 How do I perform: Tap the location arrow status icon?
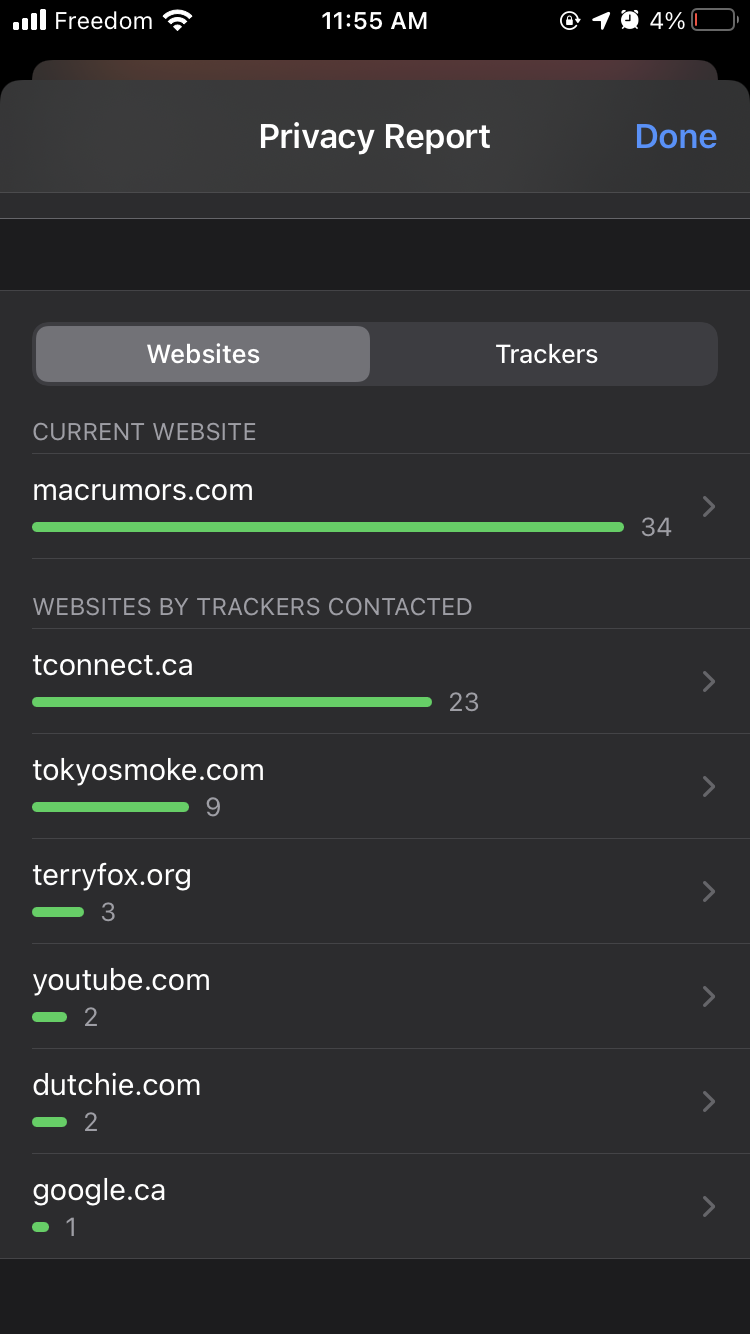600,20
